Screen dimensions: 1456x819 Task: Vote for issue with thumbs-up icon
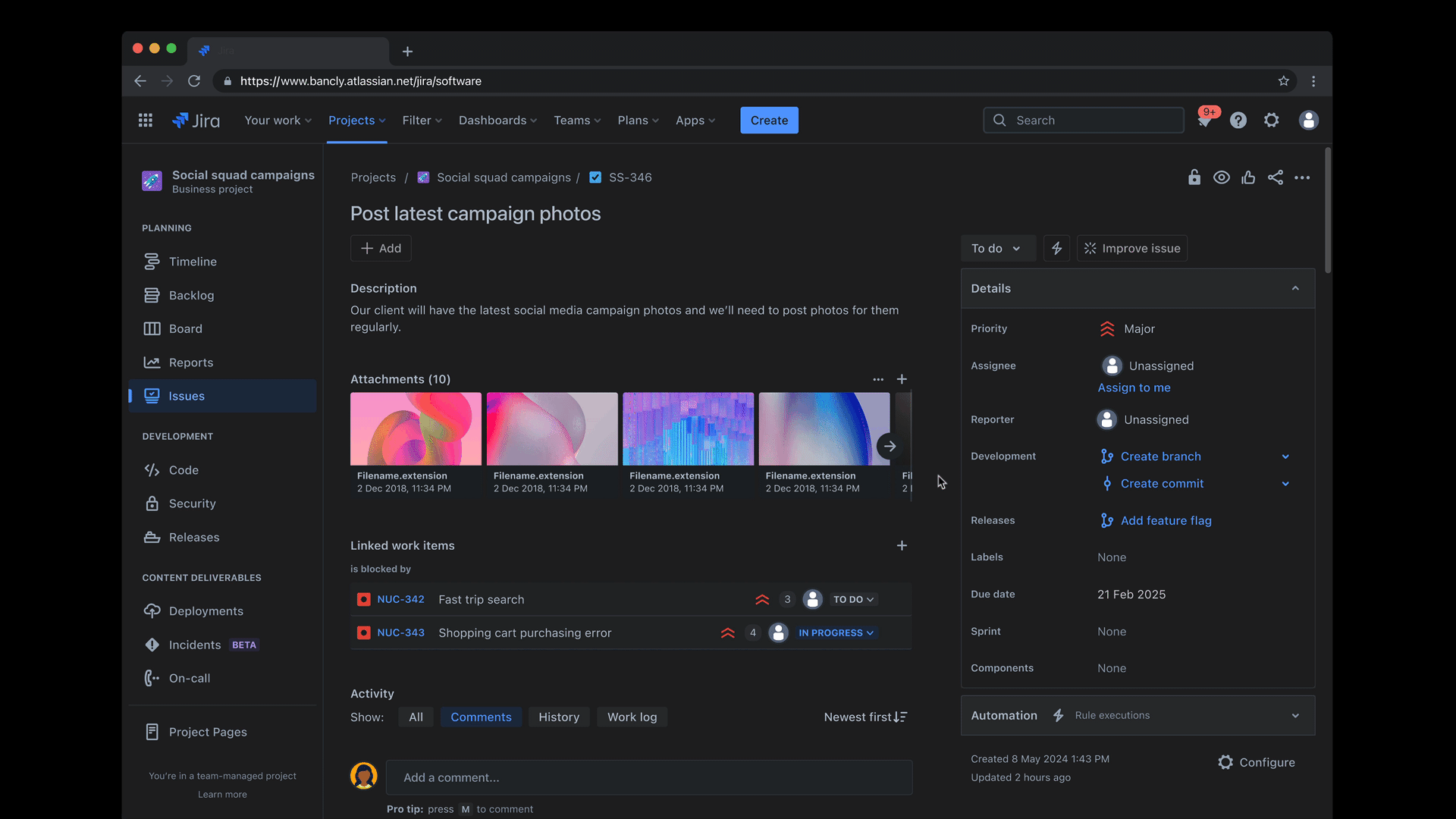point(1248,177)
